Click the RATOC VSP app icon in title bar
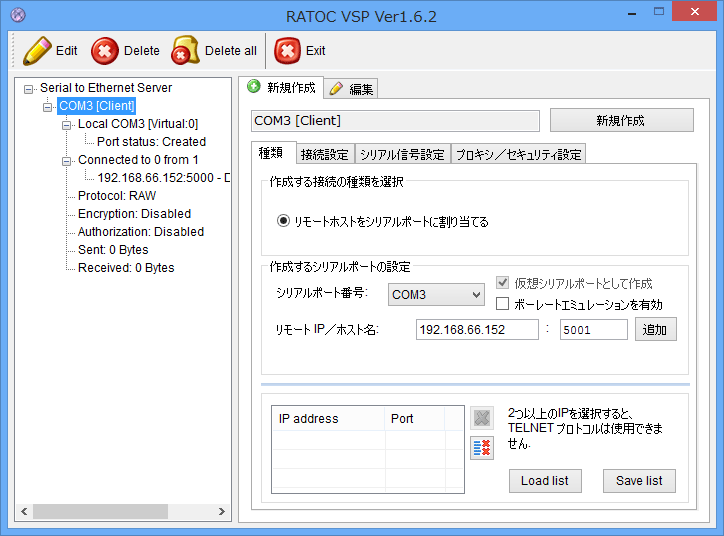The height and width of the screenshot is (536, 724). click(x=18, y=15)
